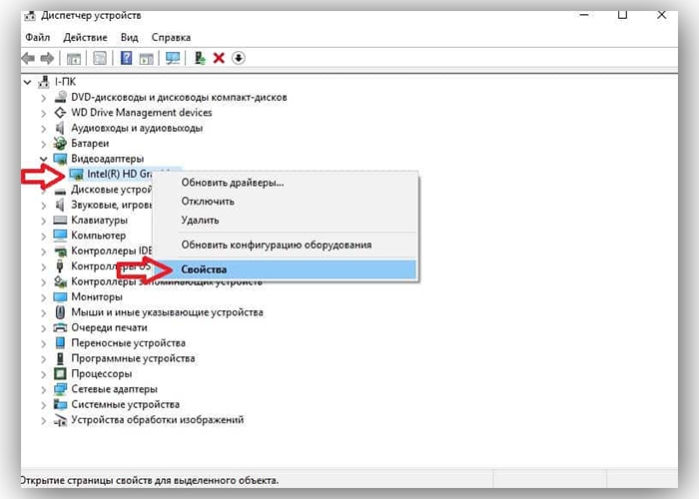Click the scan for hardware changes monitor icon
The image size is (699, 499).
(x=173, y=58)
